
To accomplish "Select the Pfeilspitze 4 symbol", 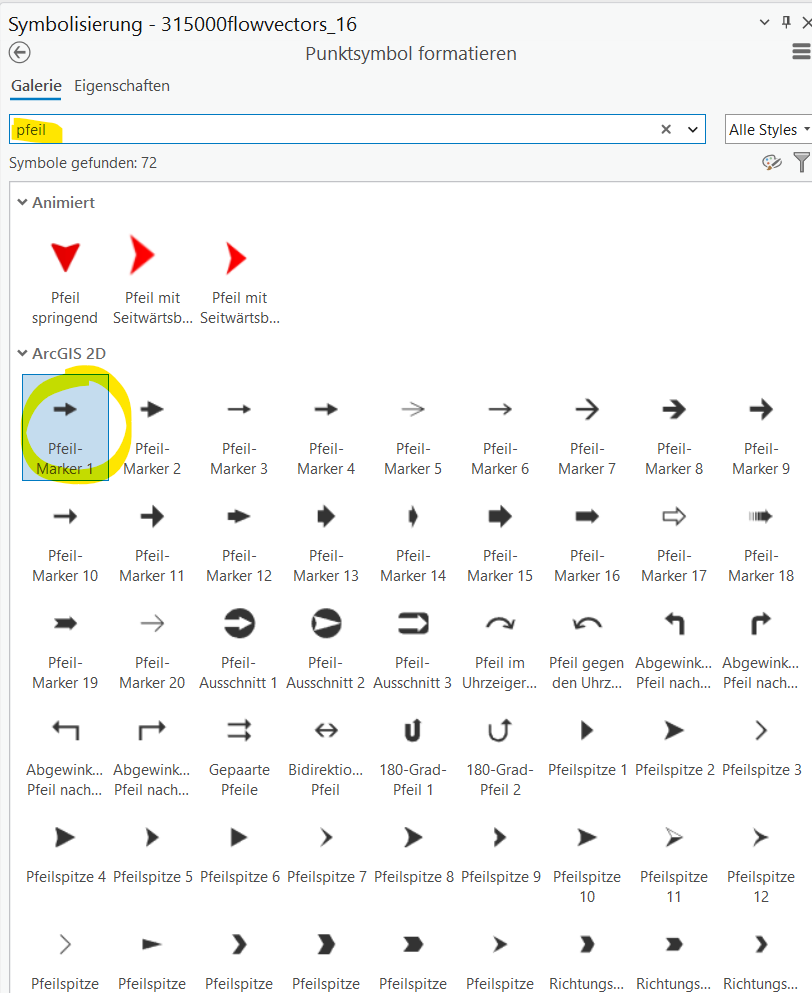I will (65, 856).
